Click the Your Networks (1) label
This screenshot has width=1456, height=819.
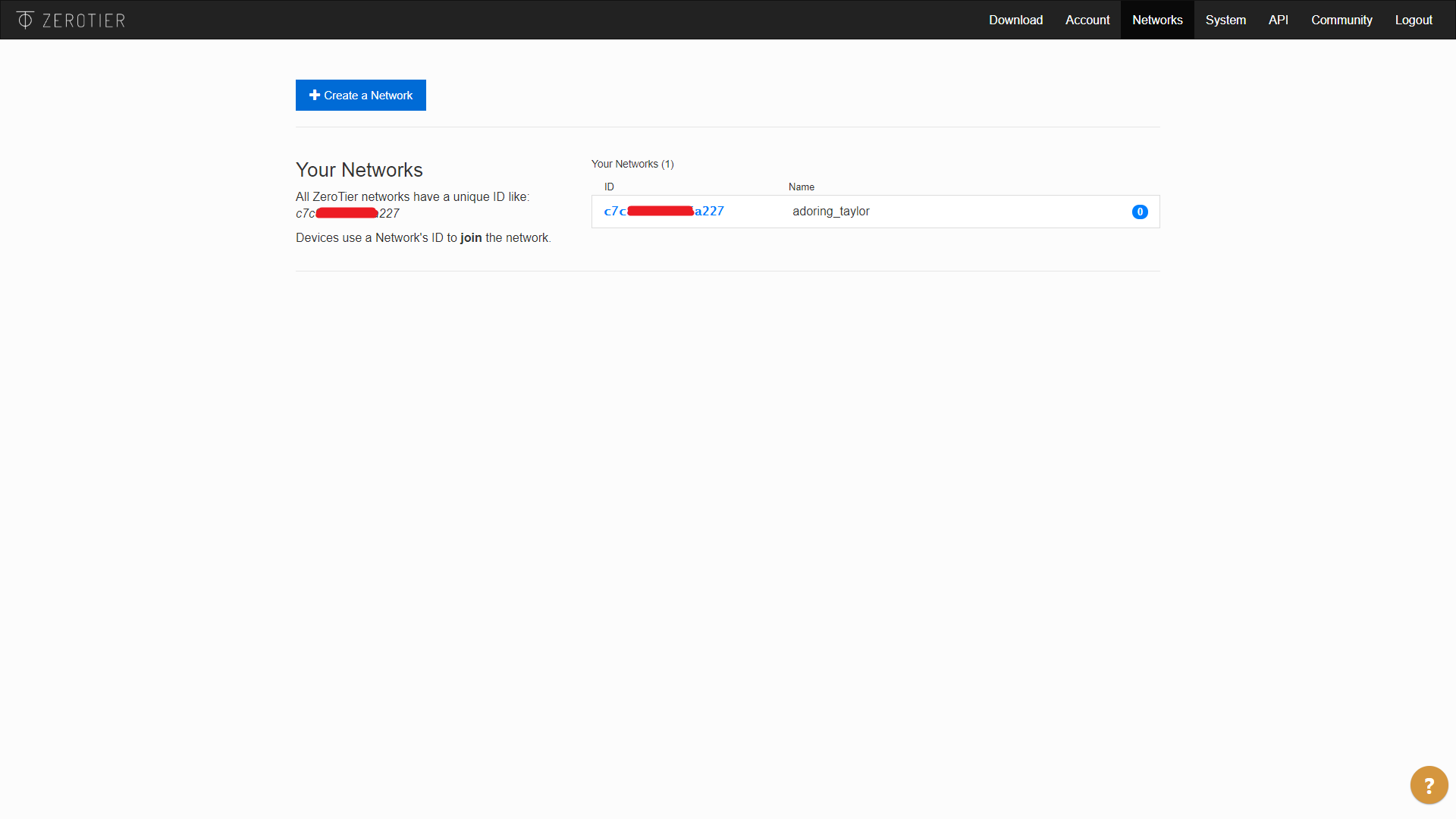click(x=632, y=164)
